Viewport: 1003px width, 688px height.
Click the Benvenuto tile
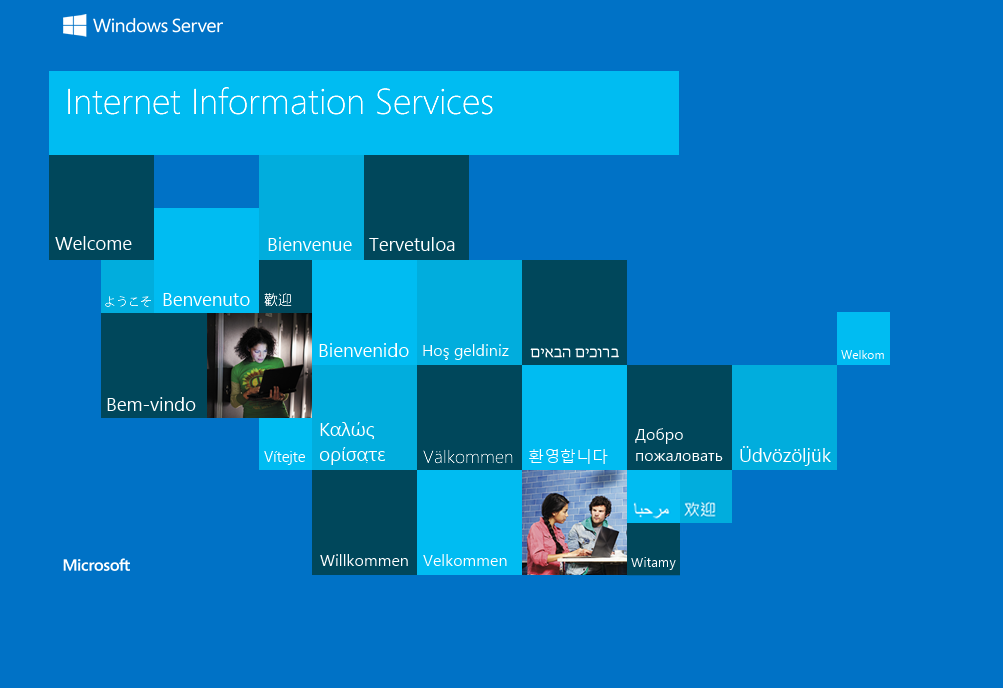click(207, 260)
